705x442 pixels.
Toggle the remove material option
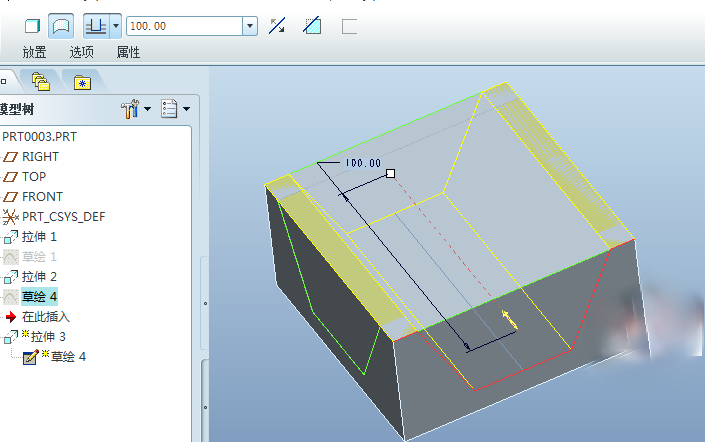(312, 26)
